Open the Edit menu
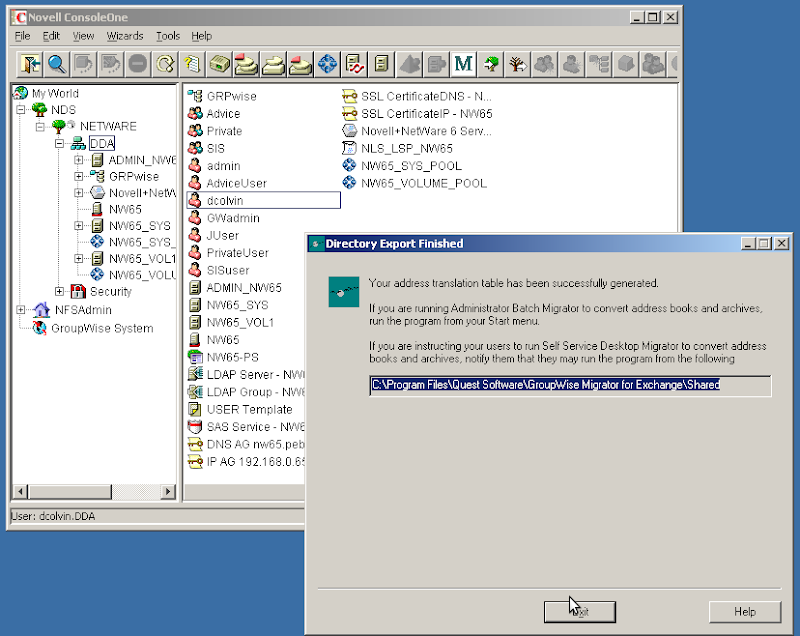The height and width of the screenshot is (636, 800). coord(51,36)
